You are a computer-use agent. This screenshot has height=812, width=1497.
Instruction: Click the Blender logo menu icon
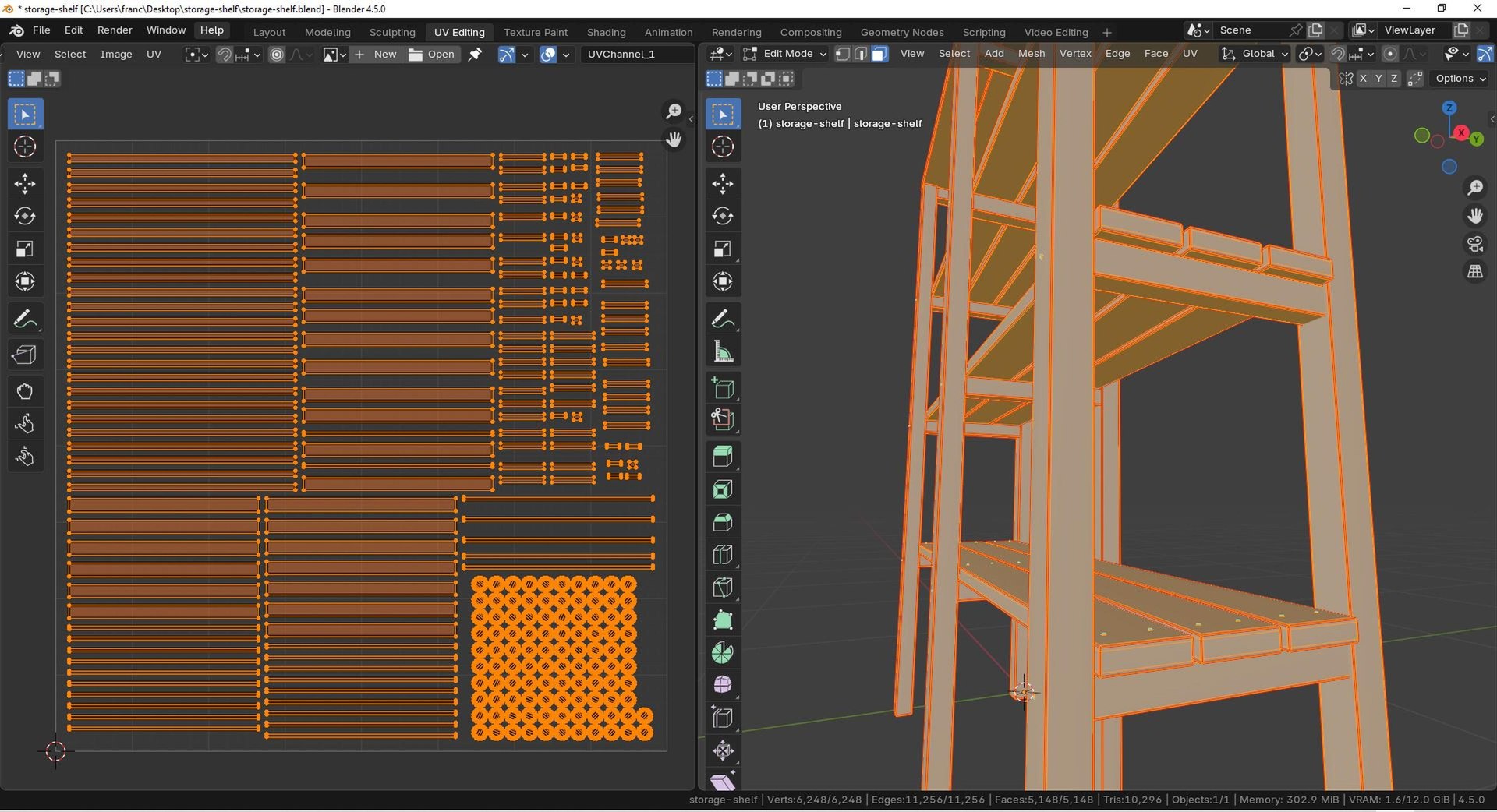tap(16, 30)
